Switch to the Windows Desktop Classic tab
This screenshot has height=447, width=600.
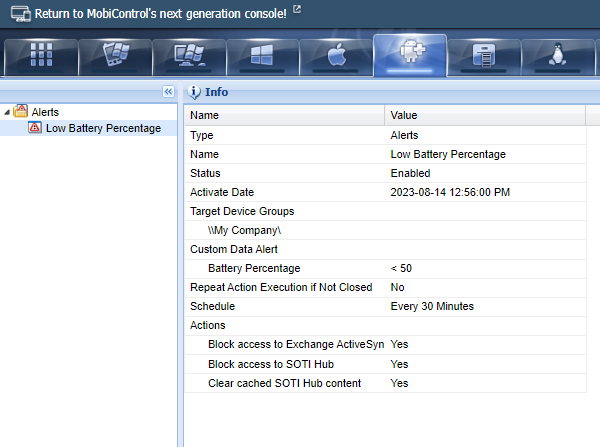tap(189, 56)
